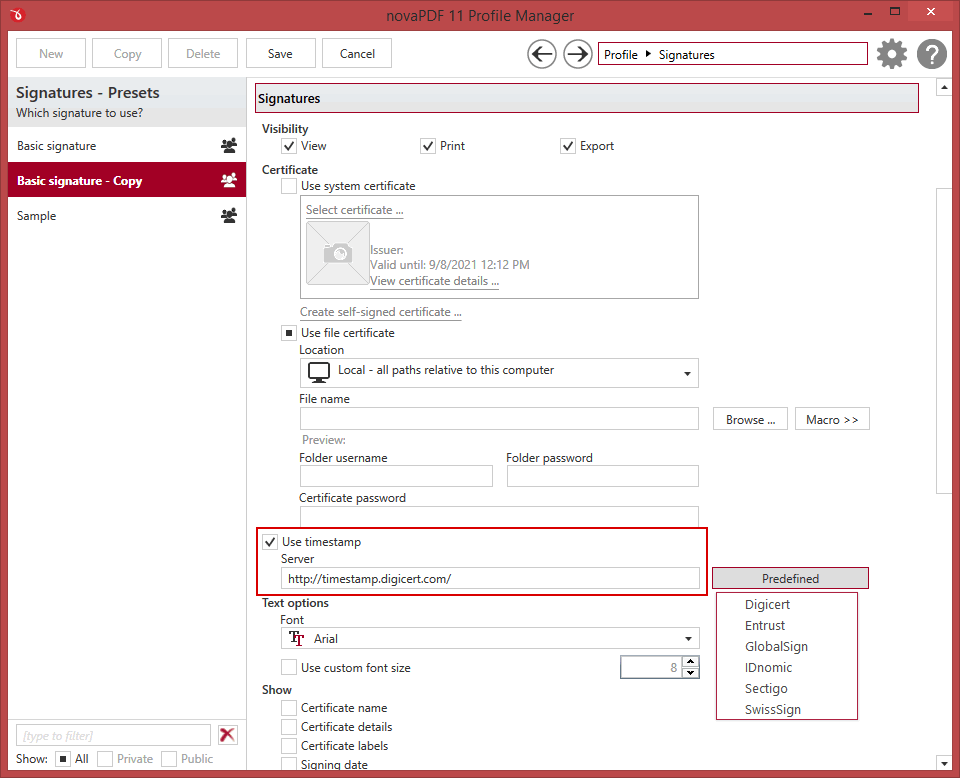960x778 pixels.
Task: Save the profile with the Save button
Action: [280, 53]
